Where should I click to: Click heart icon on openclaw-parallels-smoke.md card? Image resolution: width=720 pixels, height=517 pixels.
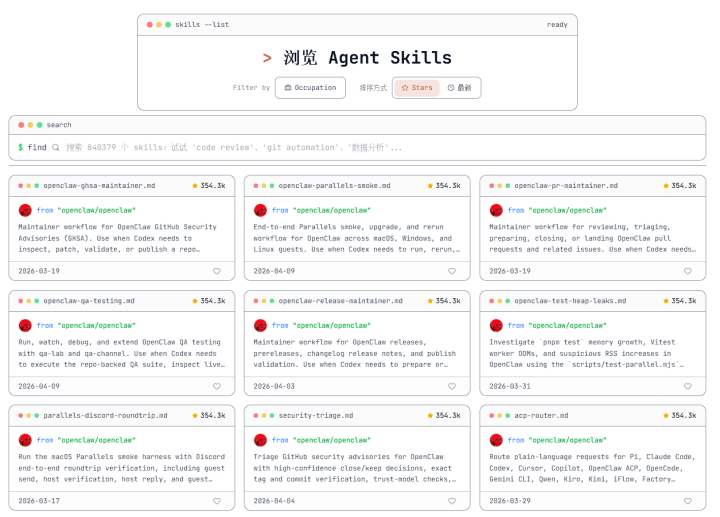pos(452,271)
